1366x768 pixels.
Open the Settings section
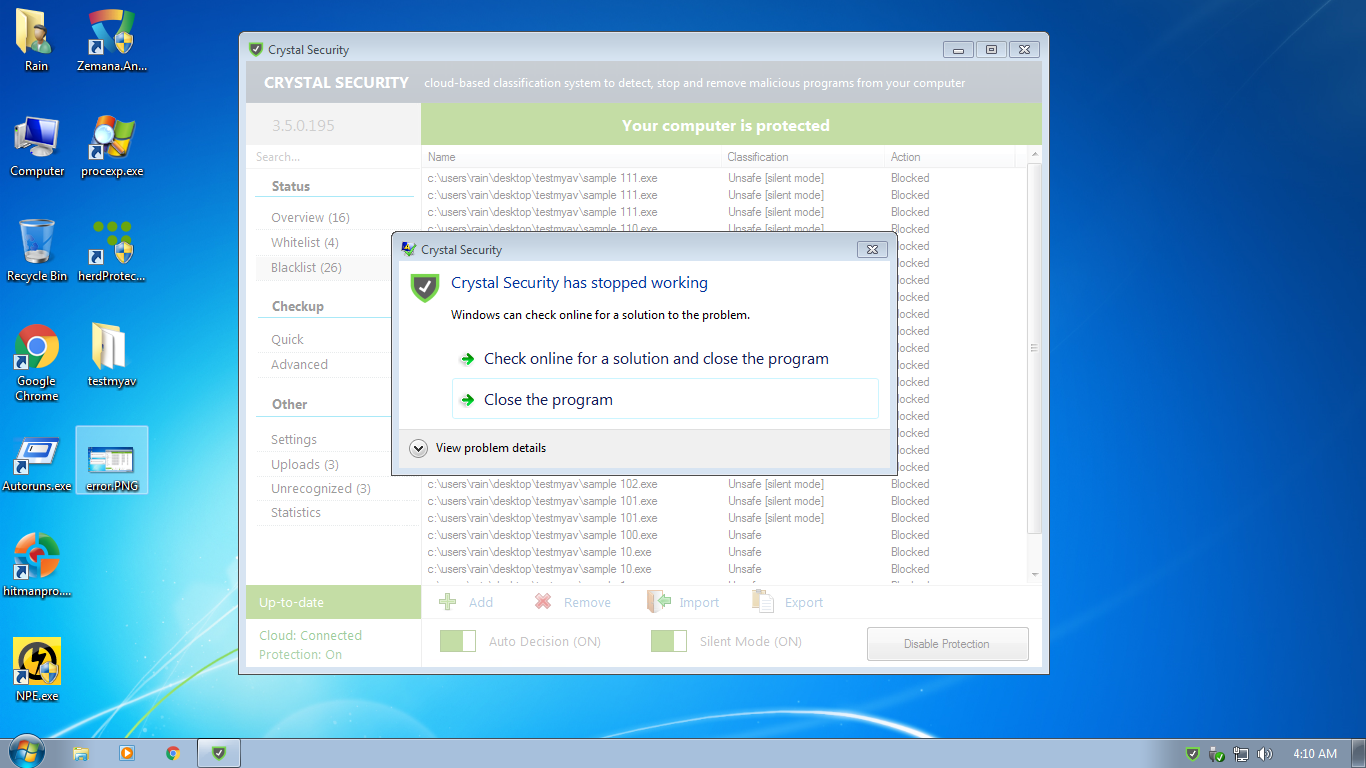pos(294,440)
